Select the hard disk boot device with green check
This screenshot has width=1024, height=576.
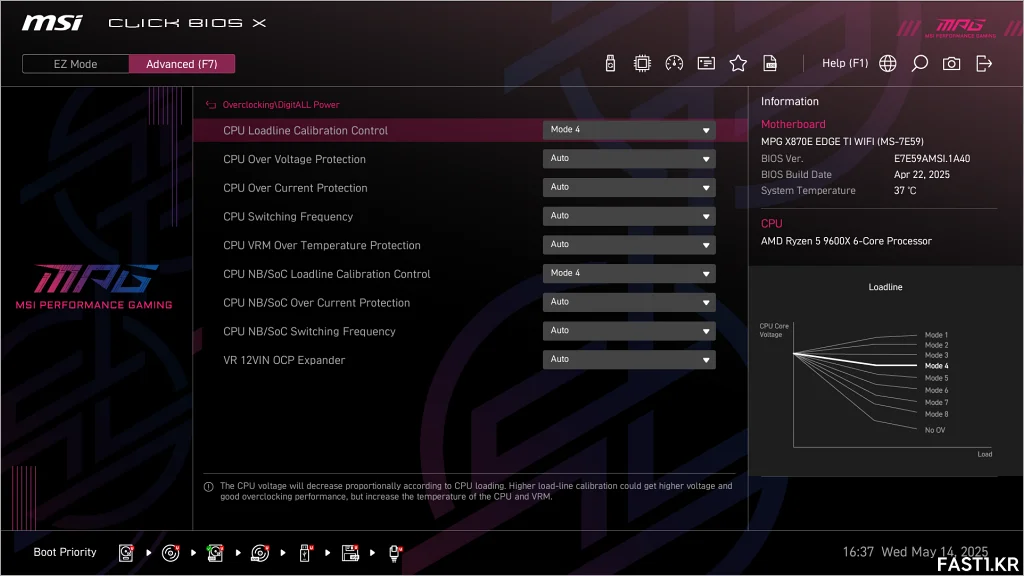(x=215, y=552)
